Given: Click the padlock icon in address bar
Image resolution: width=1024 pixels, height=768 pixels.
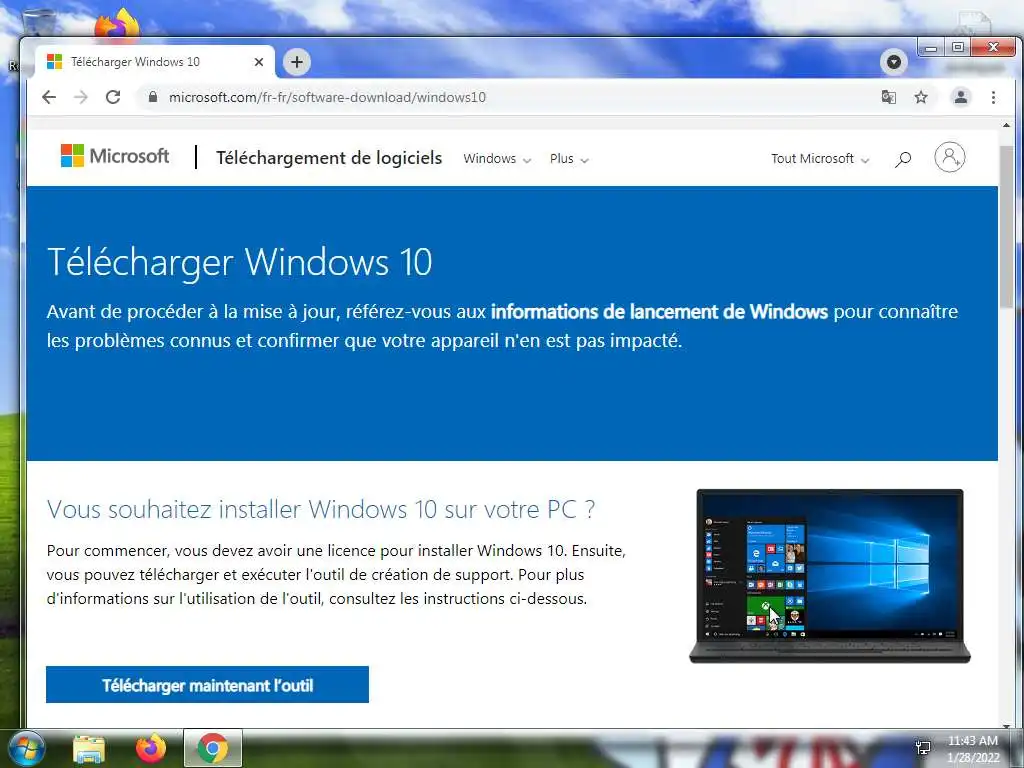Looking at the screenshot, I should (153, 97).
